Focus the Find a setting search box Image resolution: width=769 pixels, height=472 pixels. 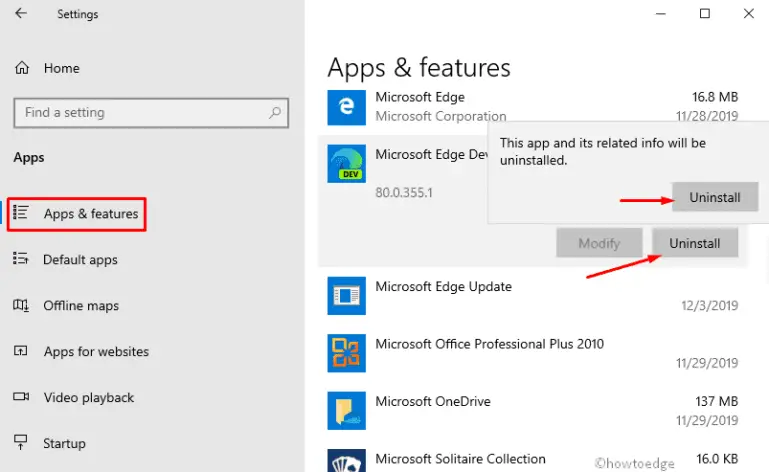click(151, 113)
